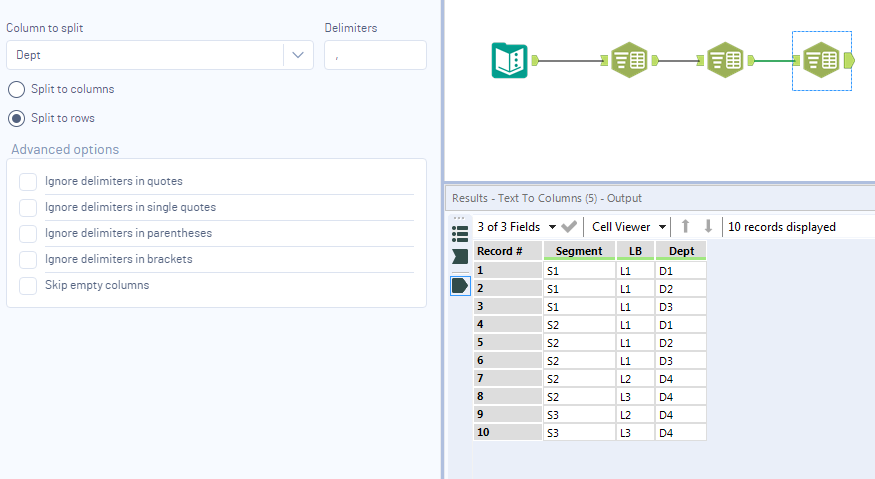Open the Column to split dropdown
Screen dimensions: 875x479
298,56
